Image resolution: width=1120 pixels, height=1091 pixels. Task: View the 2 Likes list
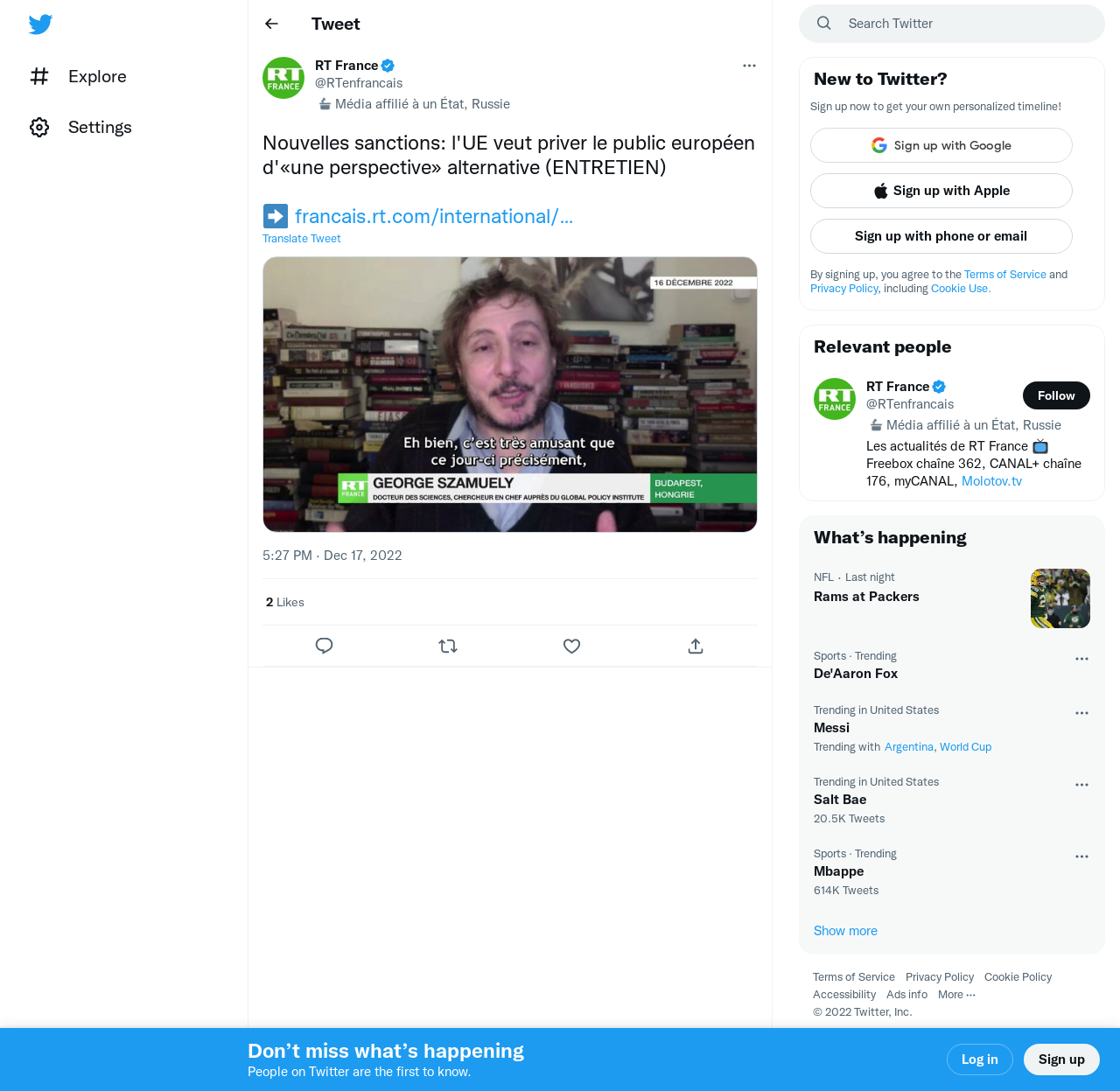coord(285,602)
